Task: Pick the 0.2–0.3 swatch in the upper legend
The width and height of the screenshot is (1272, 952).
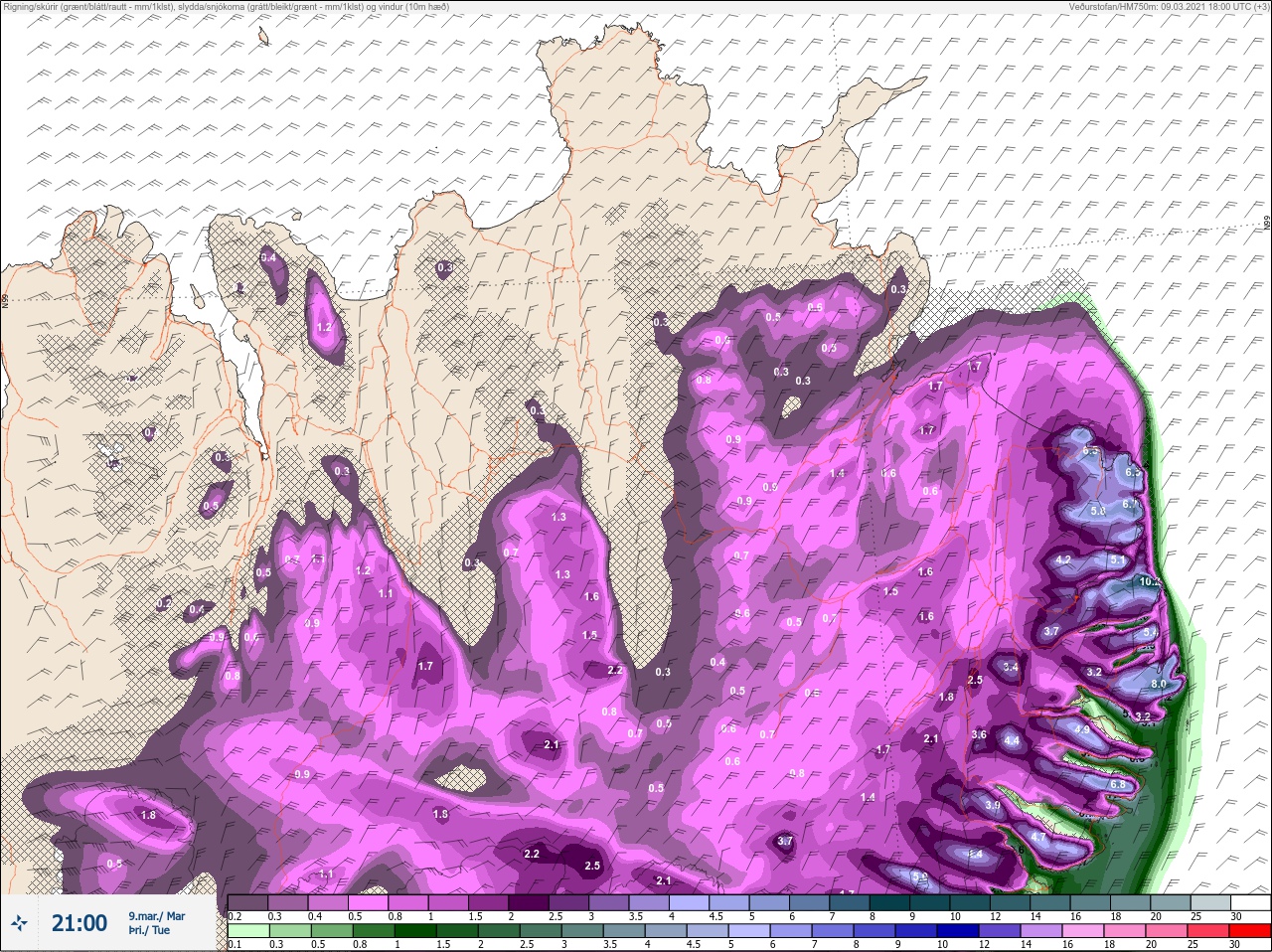Action: 248,902
